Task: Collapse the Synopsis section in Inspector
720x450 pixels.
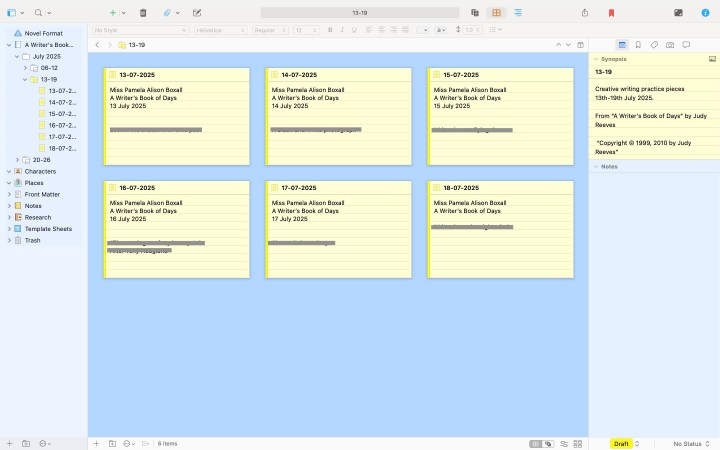Action: (x=596, y=60)
